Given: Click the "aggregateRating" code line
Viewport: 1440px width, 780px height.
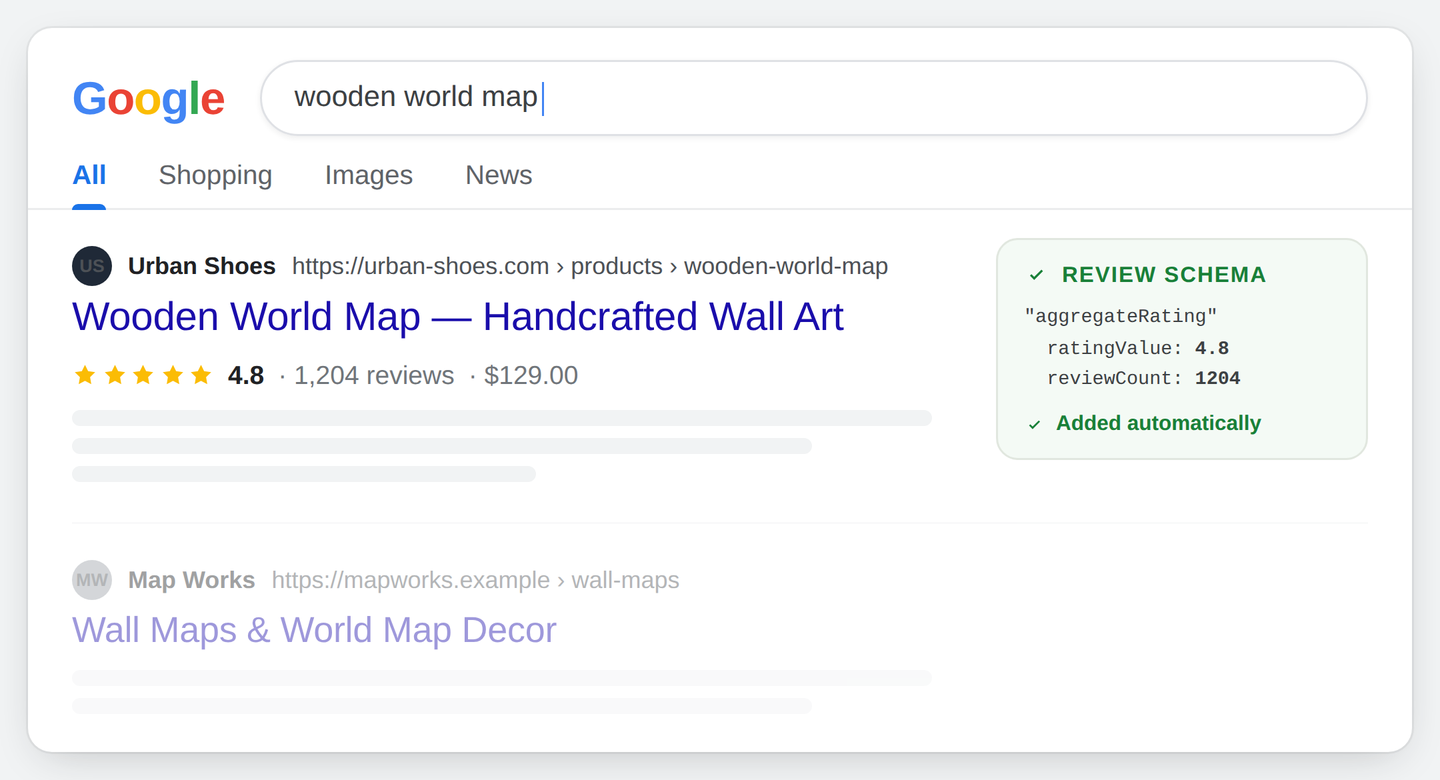Looking at the screenshot, I should (x=1121, y=317).
